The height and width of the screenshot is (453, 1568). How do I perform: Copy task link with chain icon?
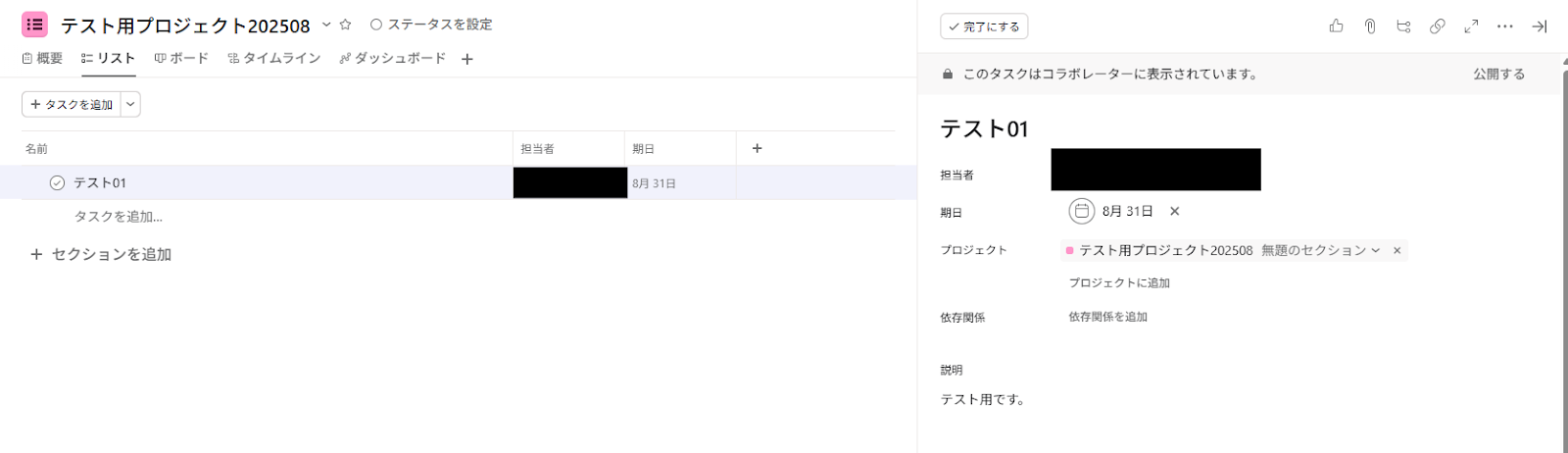[1437, 26]
